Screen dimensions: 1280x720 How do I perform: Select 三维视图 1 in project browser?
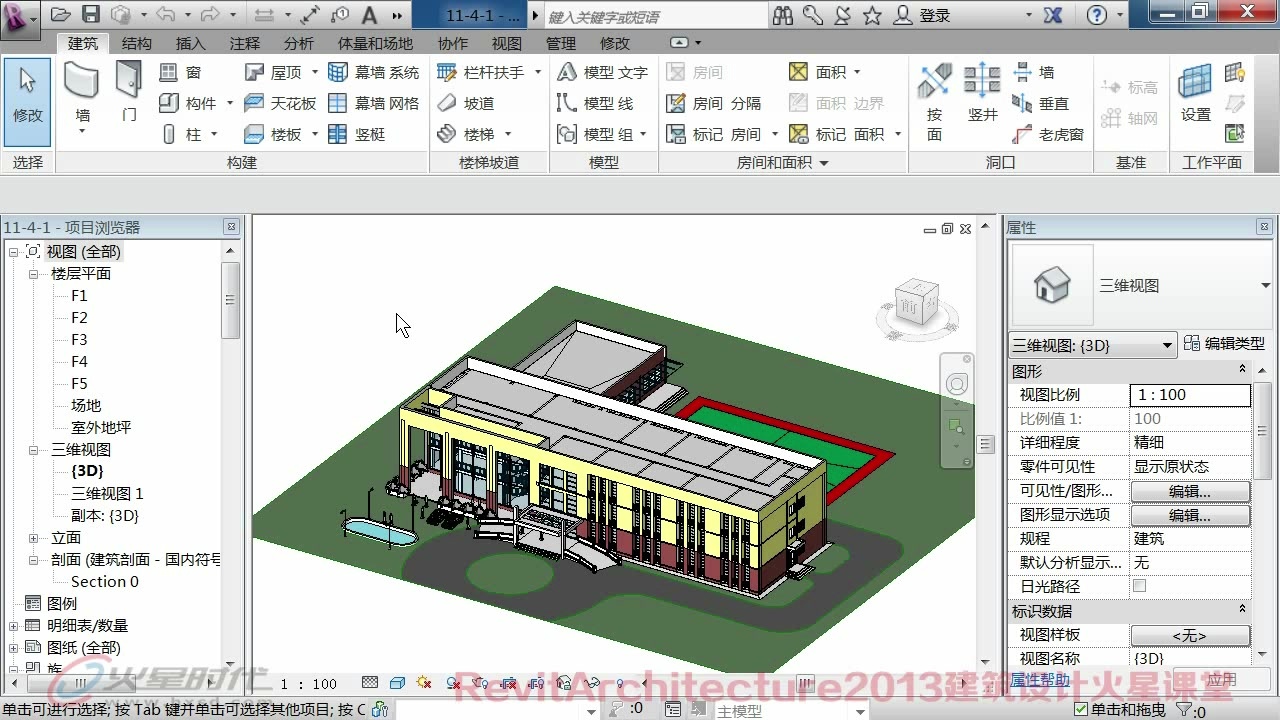pos(107,494)
